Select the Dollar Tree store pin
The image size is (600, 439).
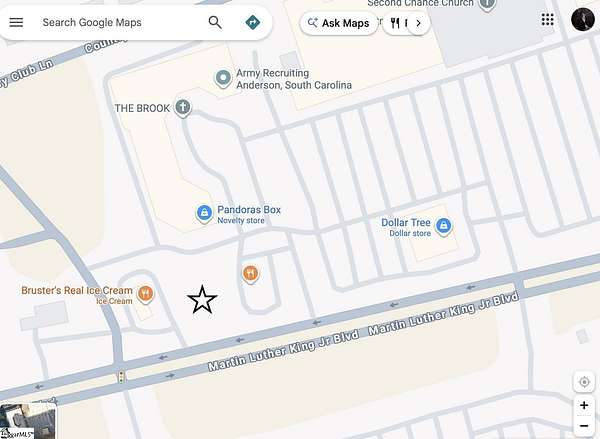click(443, 226)
